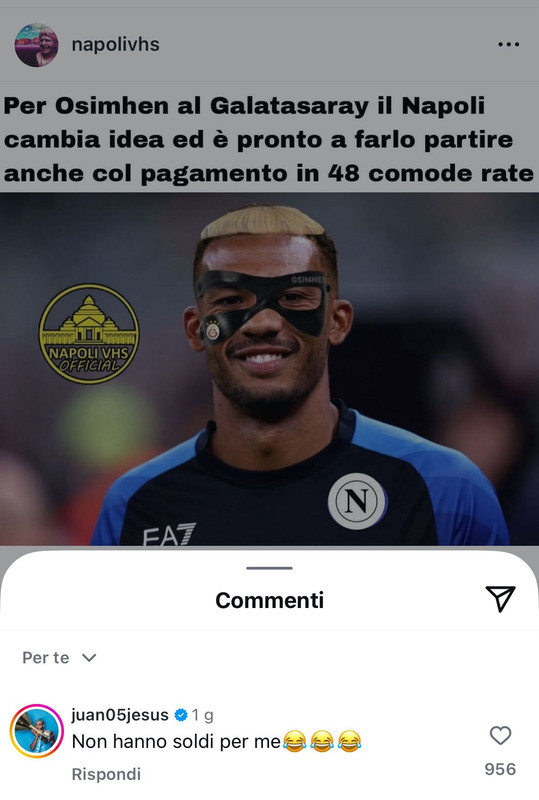Tap the Napoli N crest on shirt
The height and width of the screenshot is (800, 539).
pyautogui.click(x=357, y=501)
